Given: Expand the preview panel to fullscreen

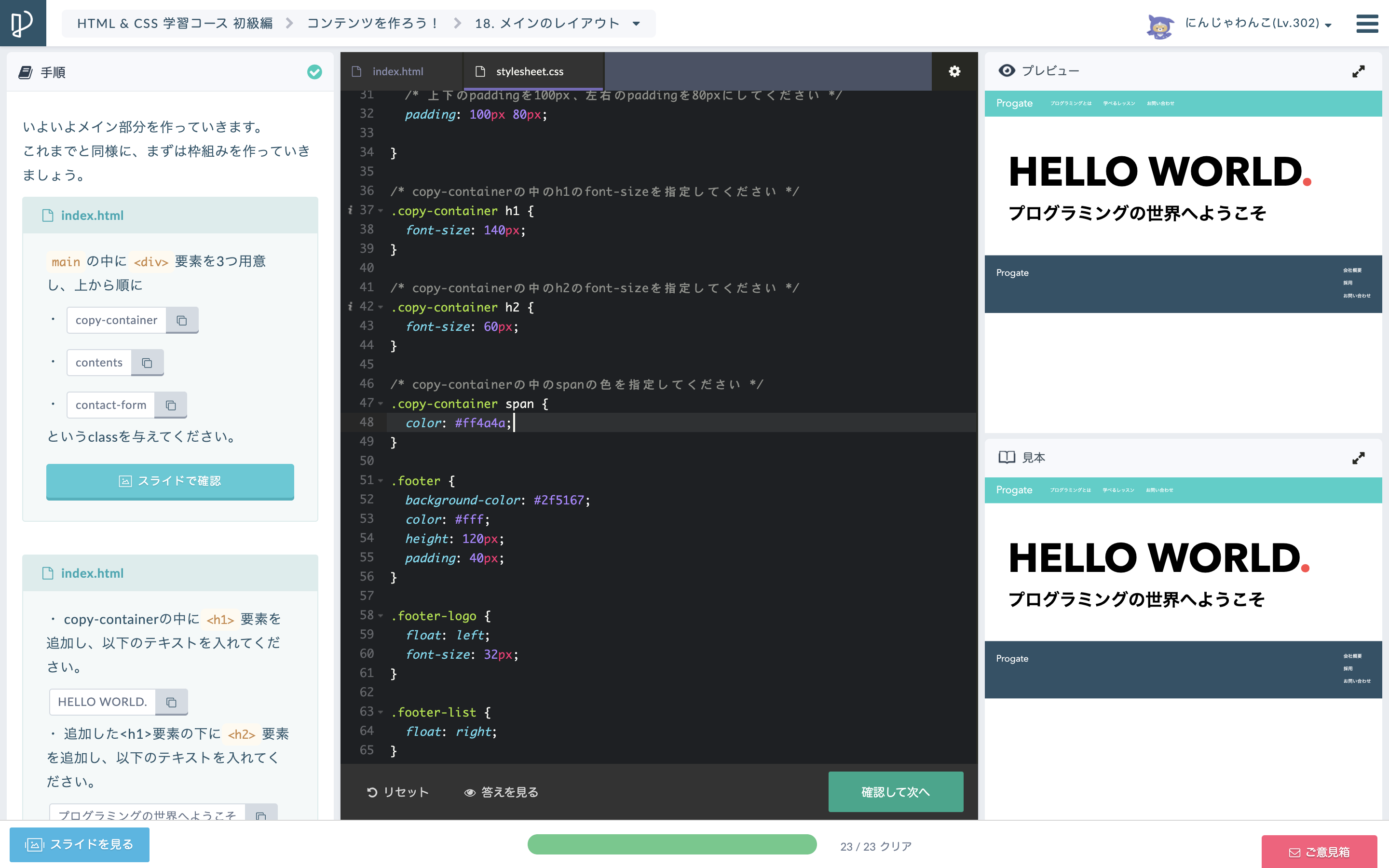Looking at the screenshot, I should (x=1358, y=71).
